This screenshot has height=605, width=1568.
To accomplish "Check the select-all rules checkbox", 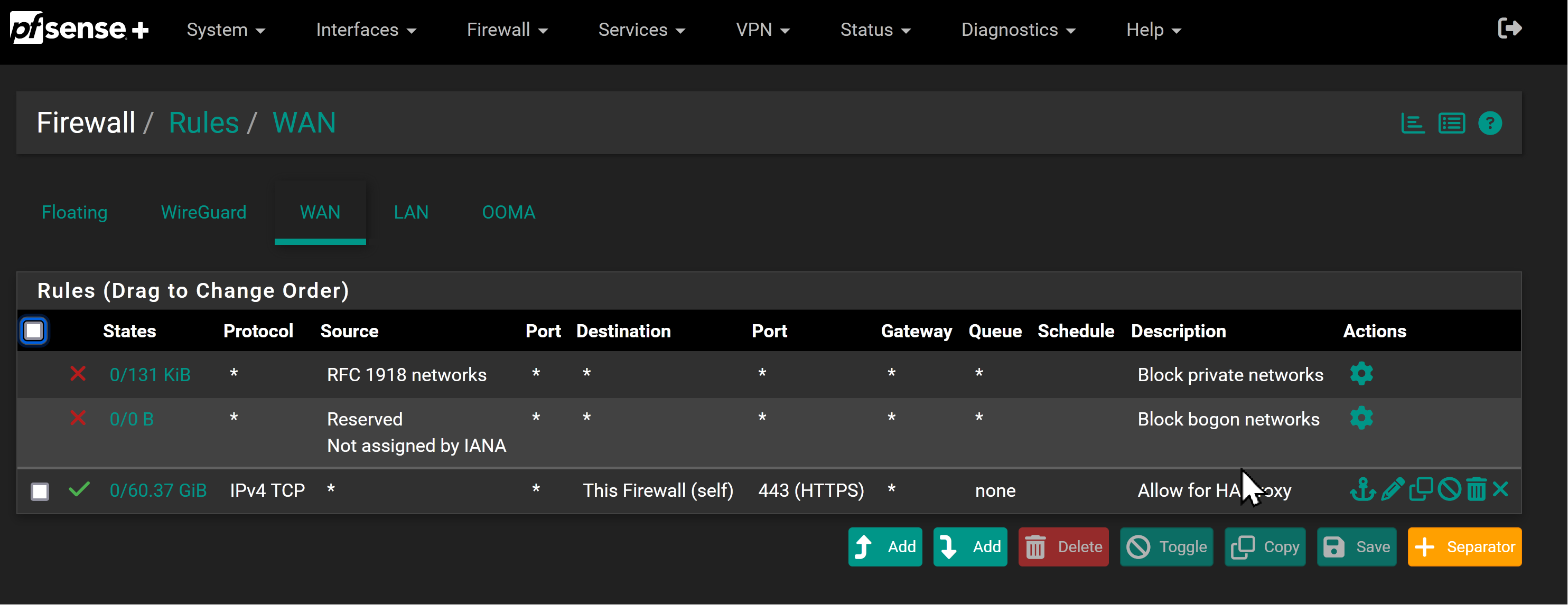I will [33, 331].
